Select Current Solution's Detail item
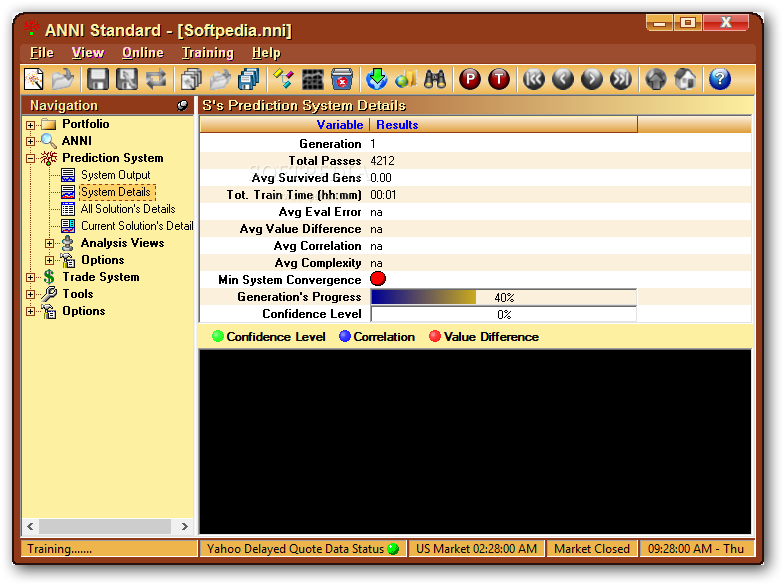 coord(137,226)
